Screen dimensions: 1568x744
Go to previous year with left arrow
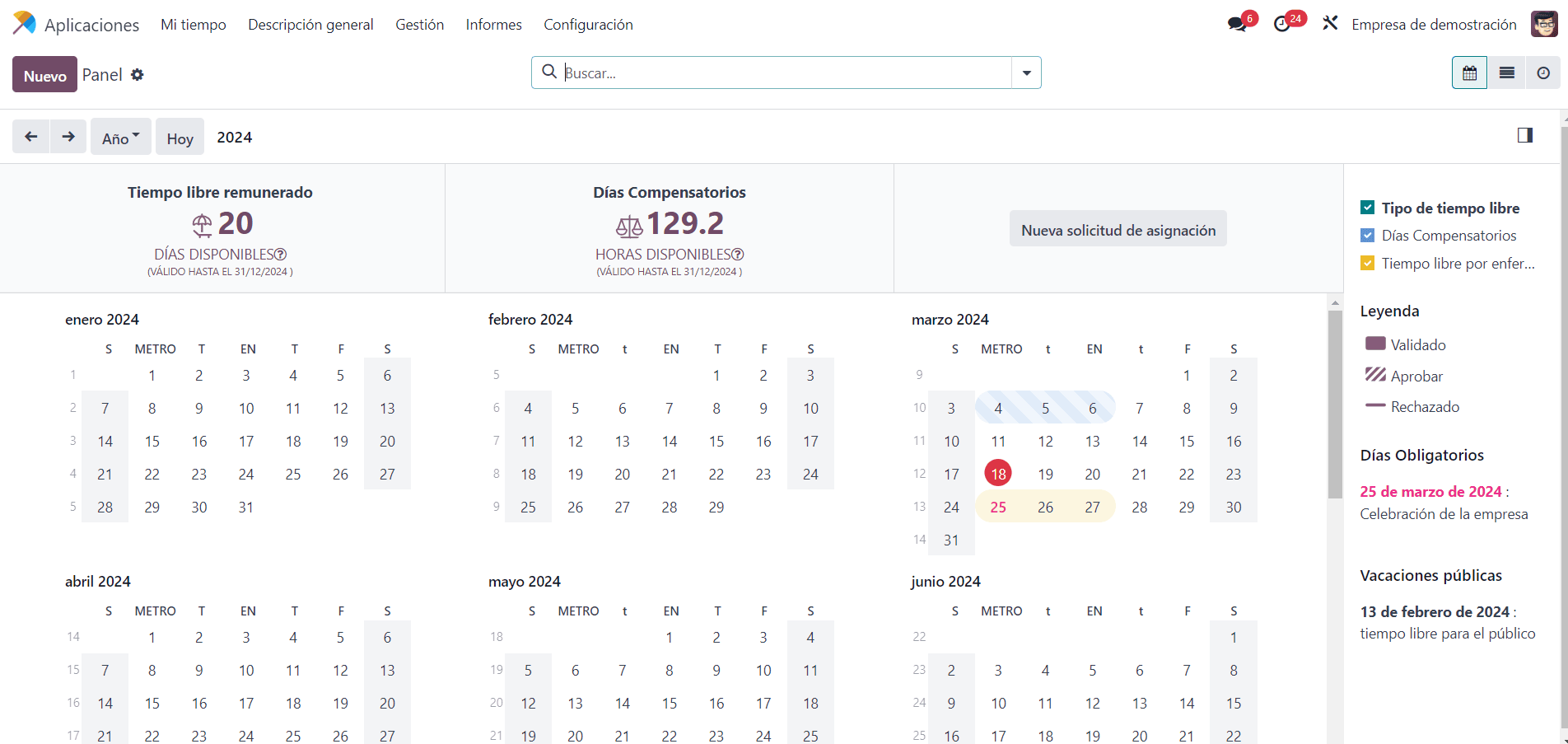pyautogui.click(x=31, y=136)
